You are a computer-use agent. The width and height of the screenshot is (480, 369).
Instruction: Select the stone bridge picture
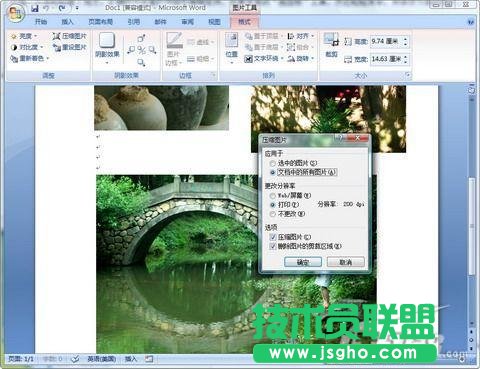[177, 263]
